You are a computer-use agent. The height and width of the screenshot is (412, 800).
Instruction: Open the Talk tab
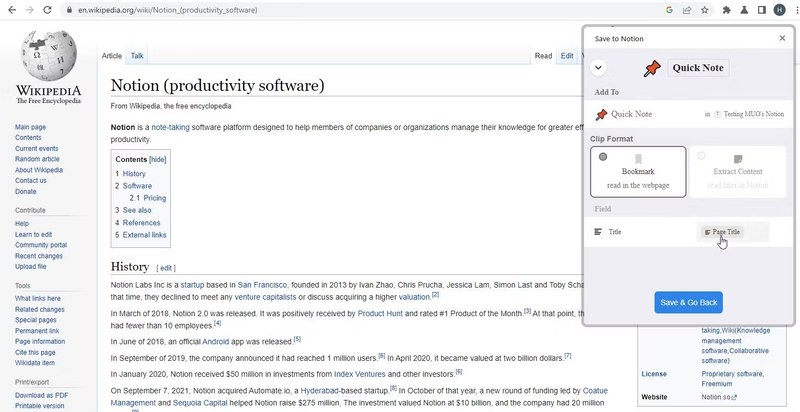point(137,56)
